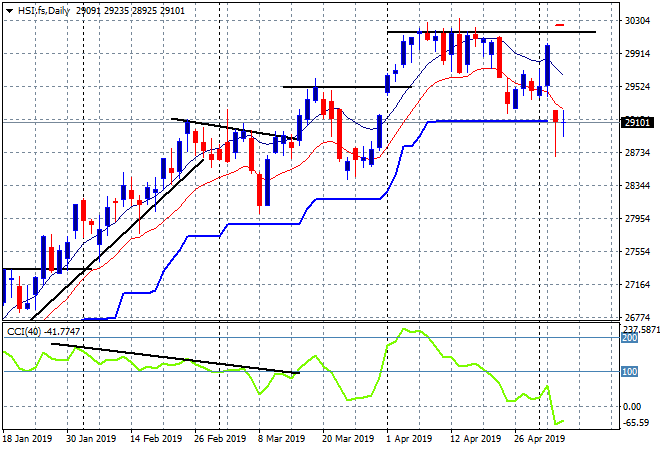
Task: Click the CCI -65.59 scale label
Action: 636,422
